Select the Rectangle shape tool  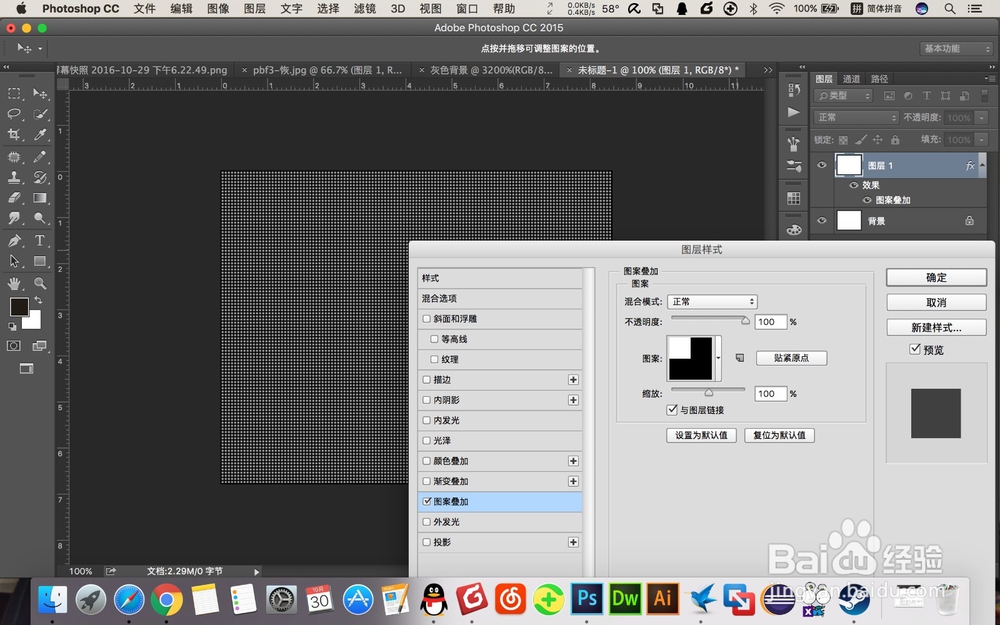(40, 261)
